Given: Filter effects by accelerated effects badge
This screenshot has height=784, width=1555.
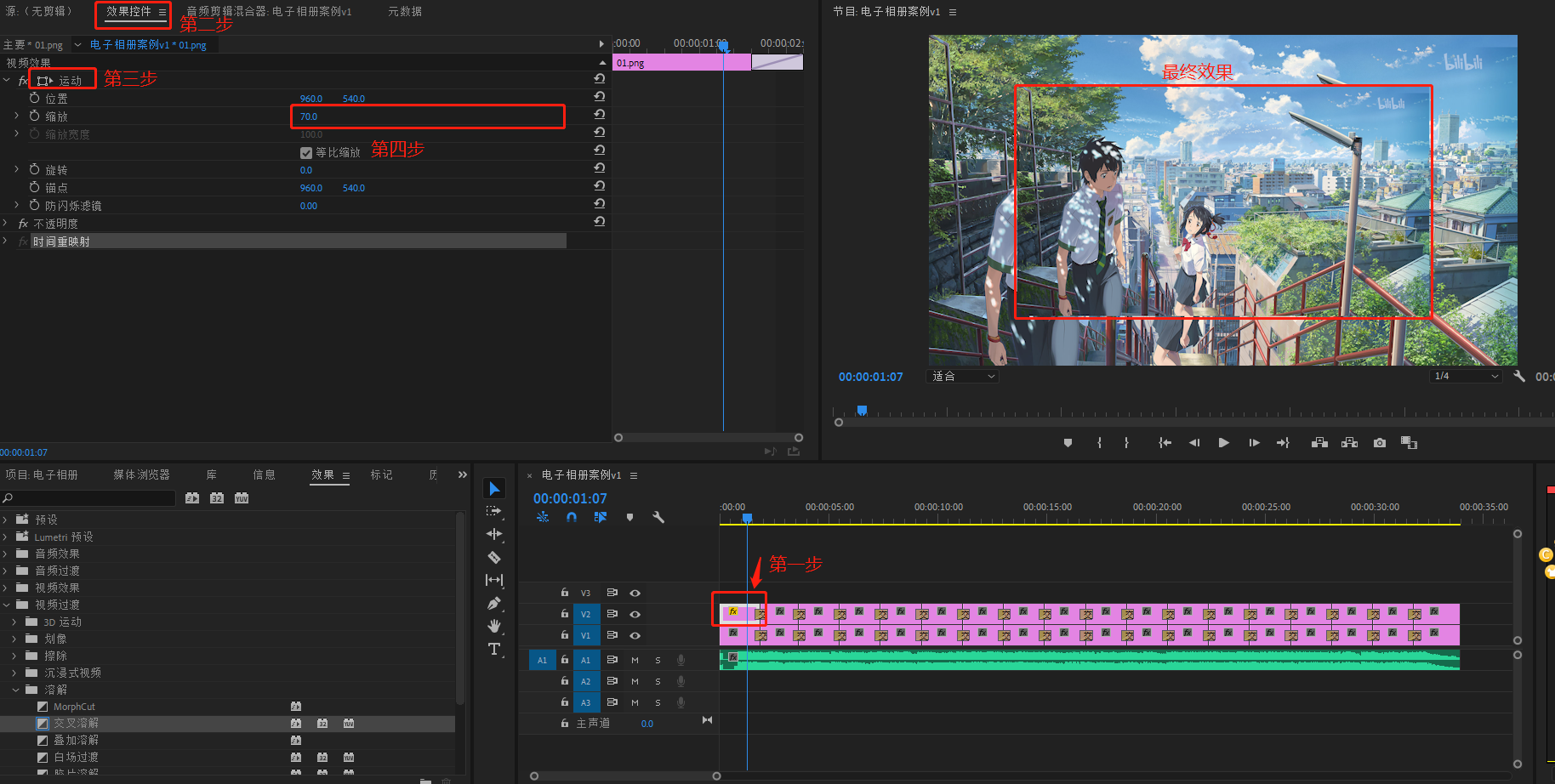Looking at the screenshot, I should 192,498.
